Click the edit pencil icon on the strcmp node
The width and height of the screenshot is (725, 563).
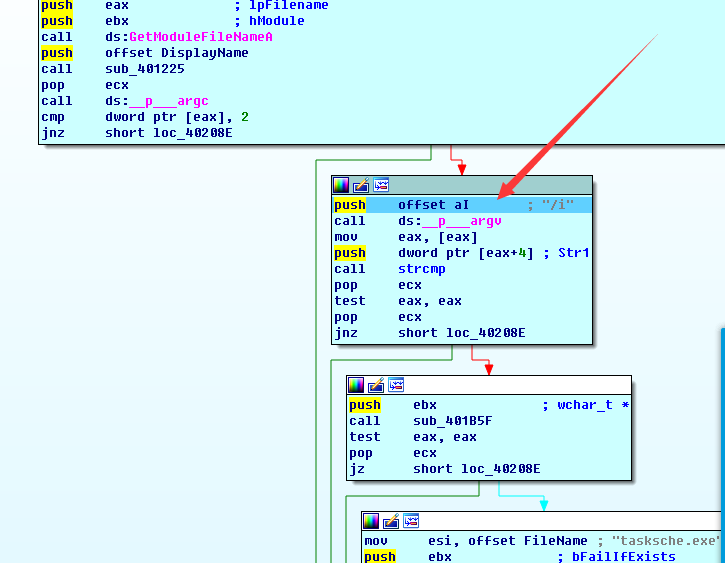[361, 185]
